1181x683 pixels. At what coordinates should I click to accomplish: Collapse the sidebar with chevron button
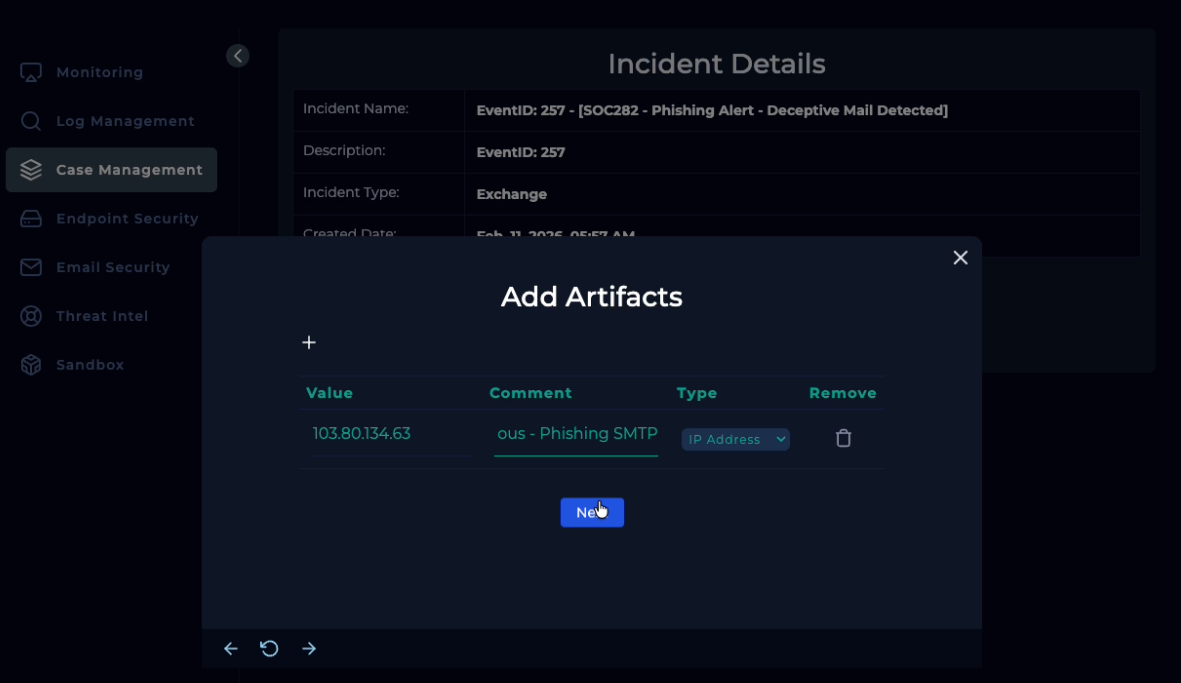tap(237, 56)
